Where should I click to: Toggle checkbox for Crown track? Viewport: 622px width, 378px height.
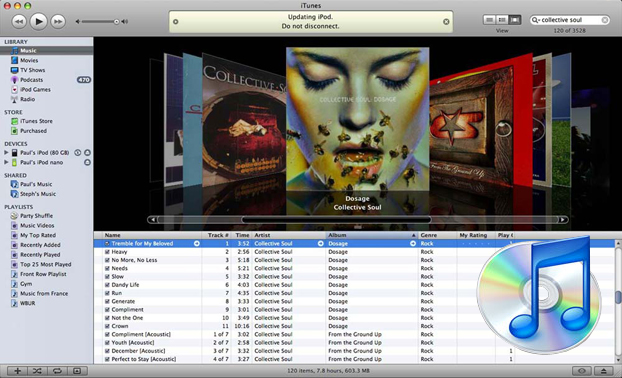pyautogui.click(x=107, y=326)
